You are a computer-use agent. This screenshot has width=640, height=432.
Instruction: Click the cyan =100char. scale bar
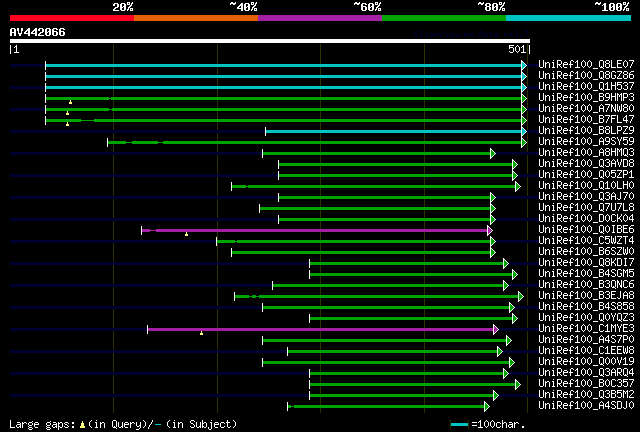click(459, 425)
